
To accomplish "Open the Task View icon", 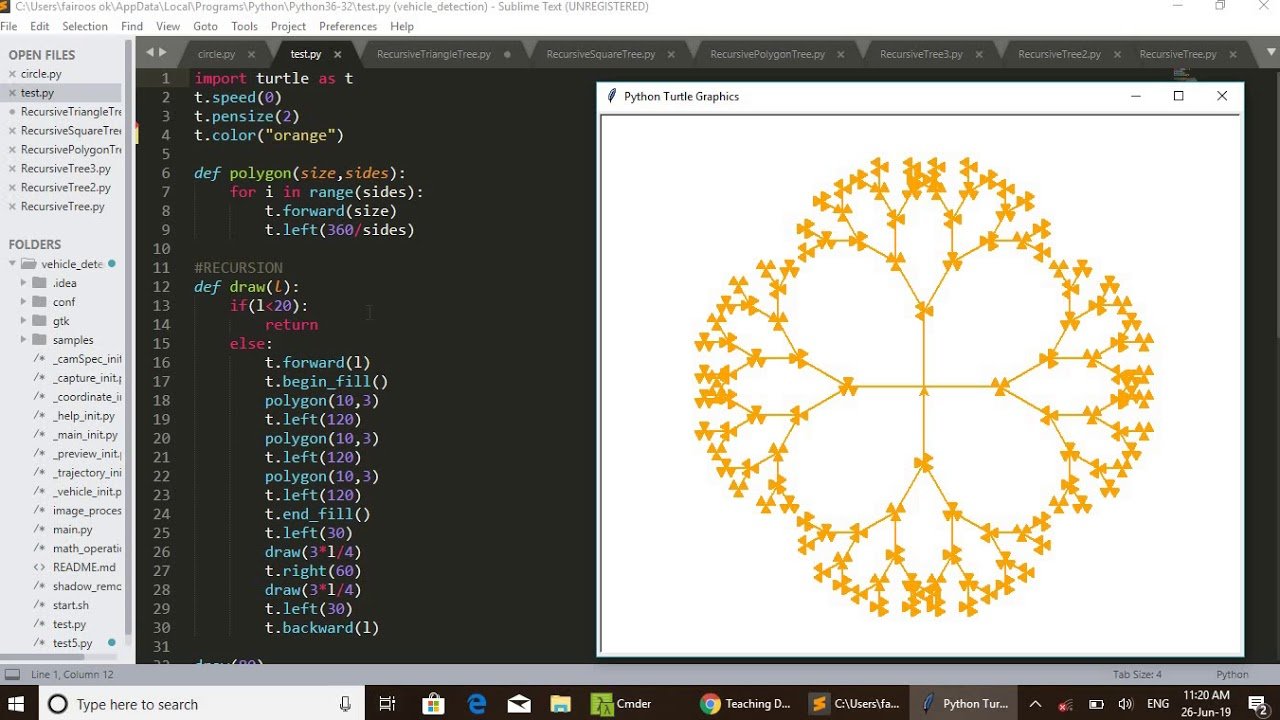I will [388, 704].
